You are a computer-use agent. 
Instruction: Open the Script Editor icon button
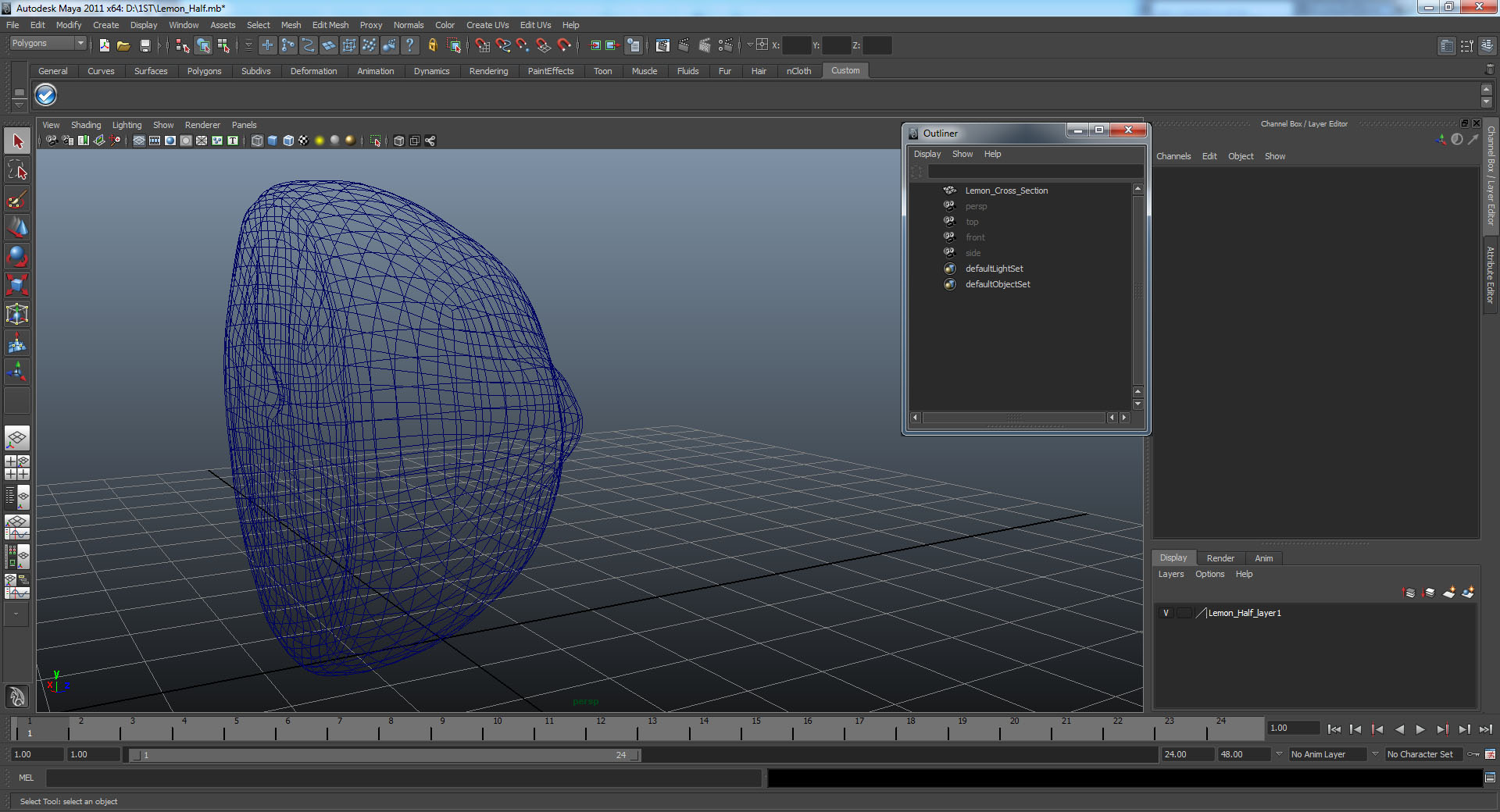[x=1490, y=778]
